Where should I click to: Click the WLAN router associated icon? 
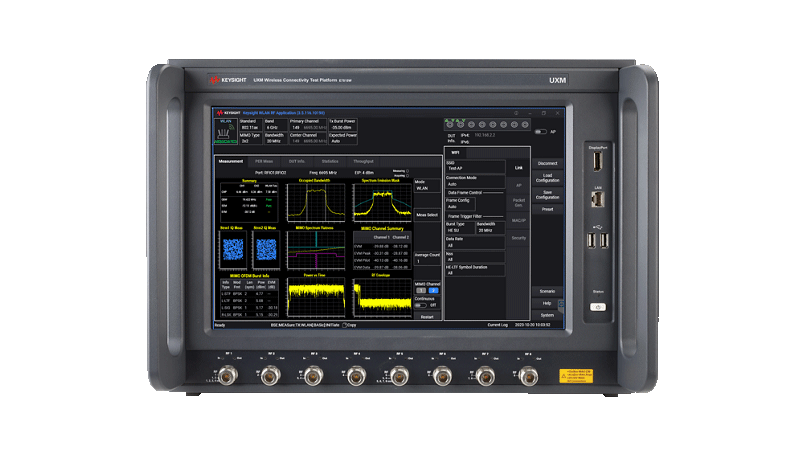coord(225,132)
